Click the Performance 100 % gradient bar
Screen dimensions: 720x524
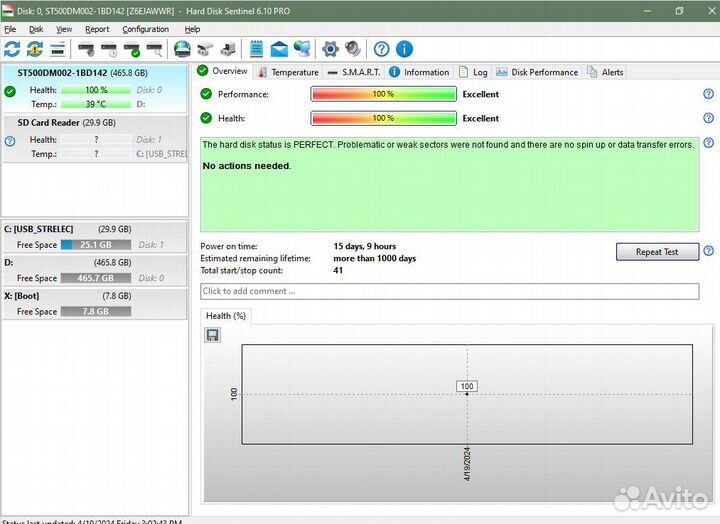pos(383,94)
